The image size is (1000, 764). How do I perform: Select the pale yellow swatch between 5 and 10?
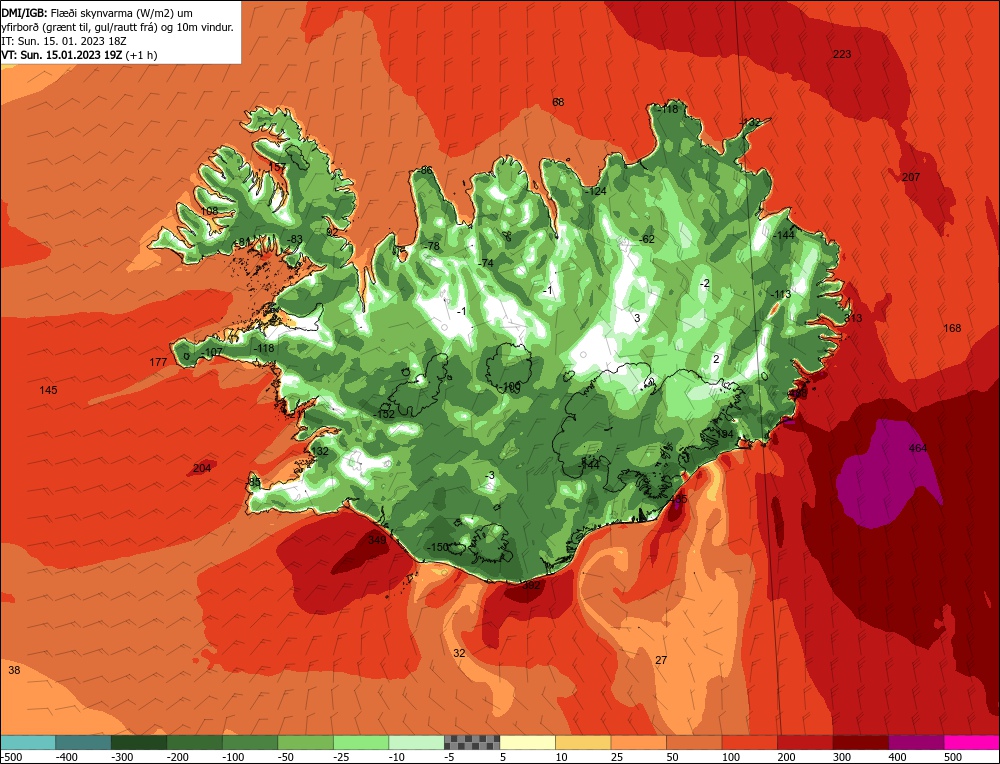tap(527, 742)
